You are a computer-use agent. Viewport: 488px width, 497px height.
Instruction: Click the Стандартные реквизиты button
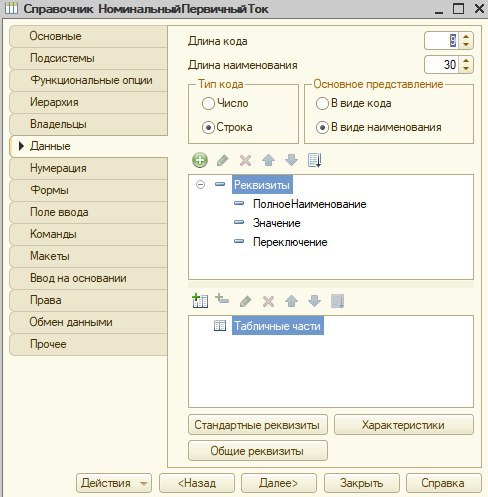pyautogui.click(x=258, y=425)
